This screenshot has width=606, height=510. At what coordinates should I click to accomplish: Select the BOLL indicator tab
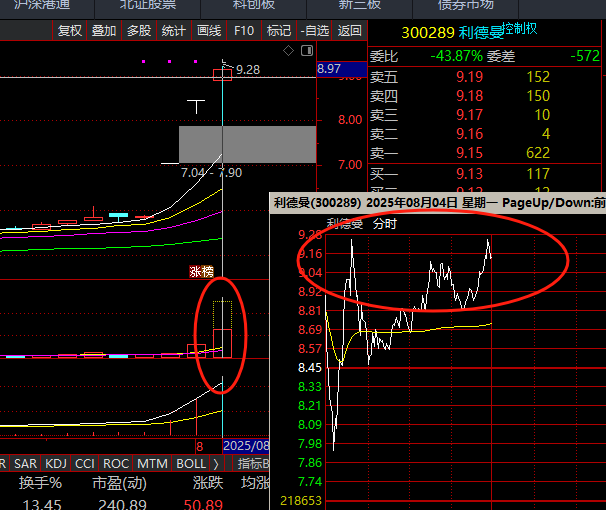(x=191, y=463)
